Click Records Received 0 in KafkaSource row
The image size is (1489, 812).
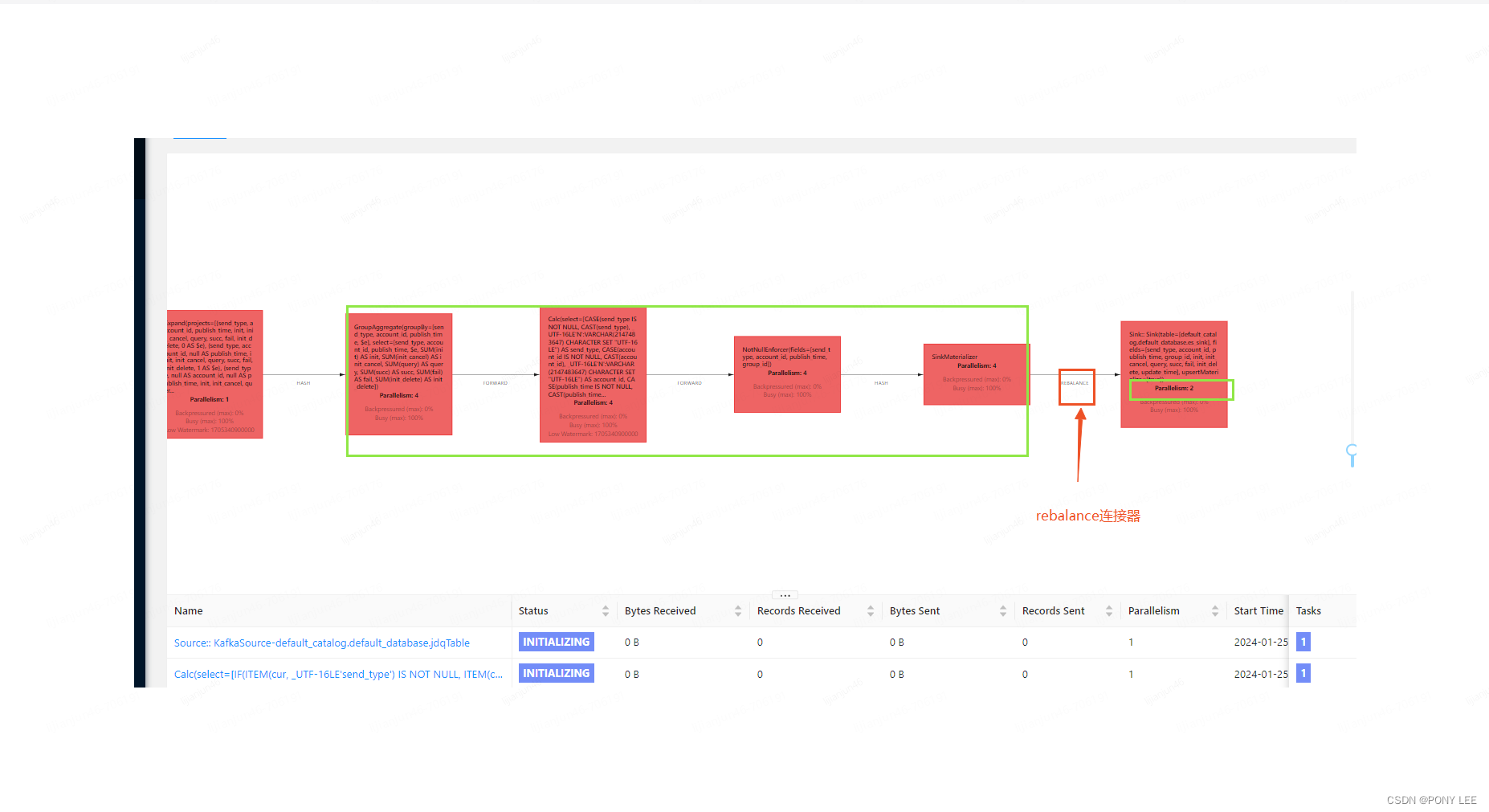760,643
